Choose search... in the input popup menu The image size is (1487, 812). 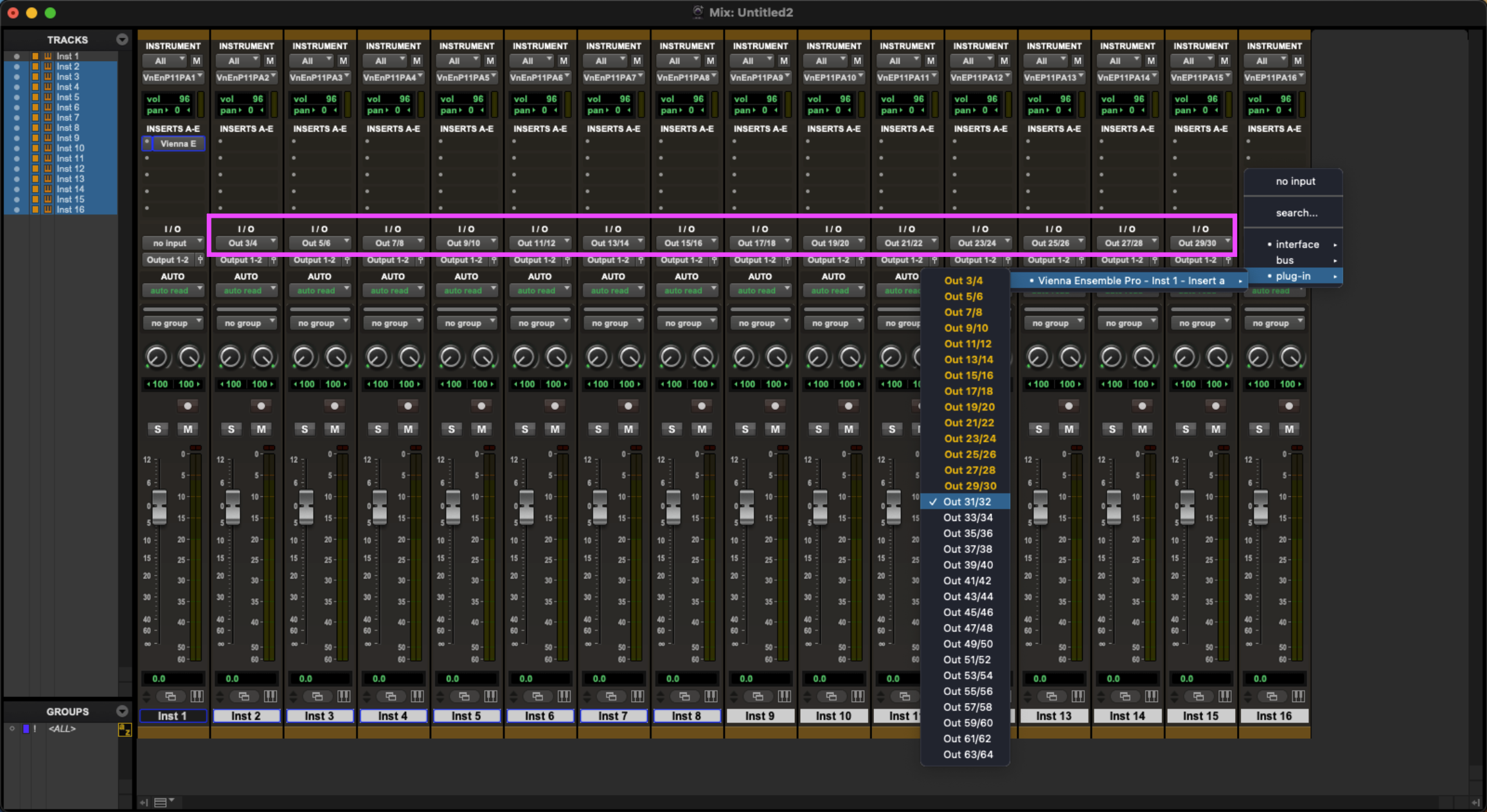(x=1294, y=213)
